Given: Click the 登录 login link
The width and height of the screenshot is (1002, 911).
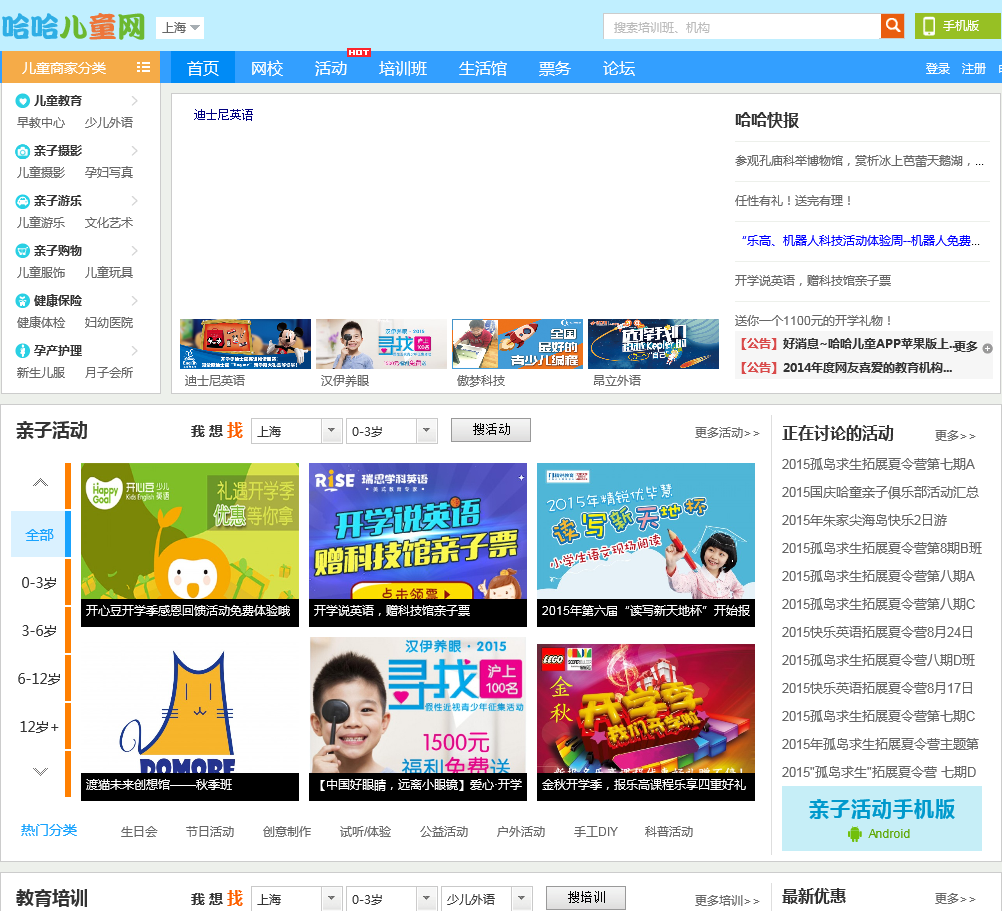Looking at the screenshot, I should pyautogui.click(x=937, y=68).
